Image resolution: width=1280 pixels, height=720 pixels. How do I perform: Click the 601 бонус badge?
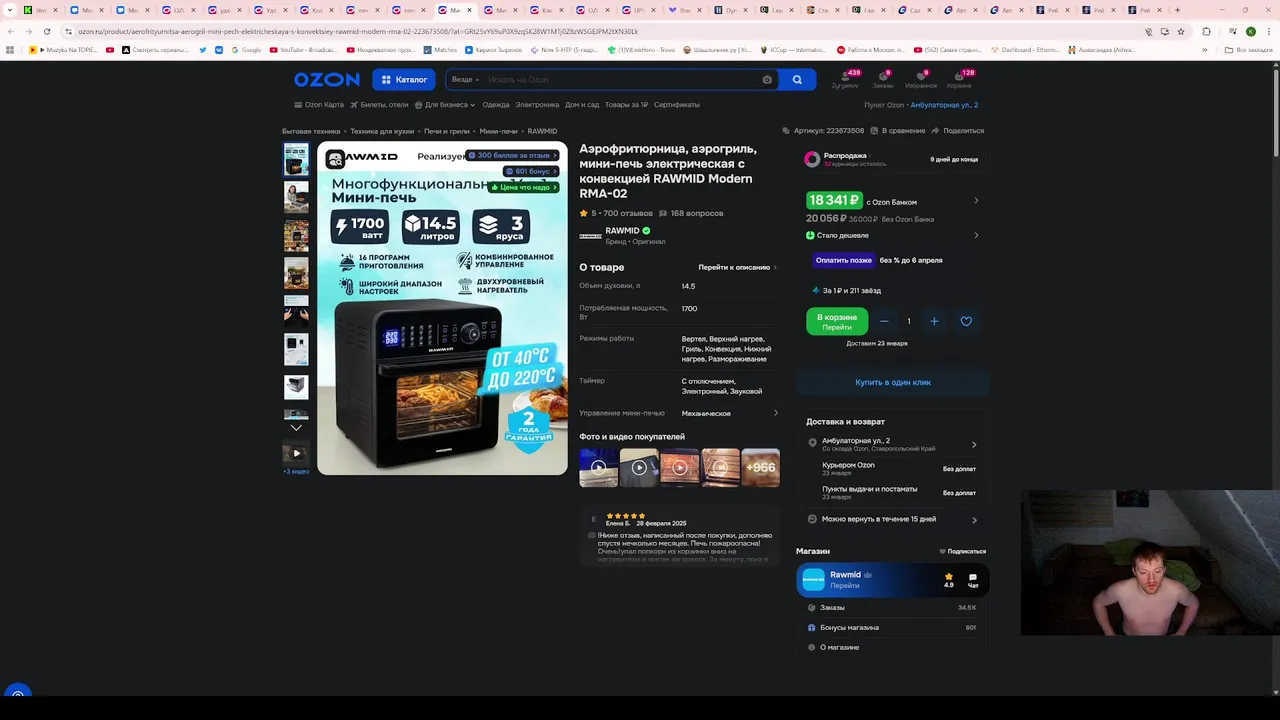click(531, 171)
